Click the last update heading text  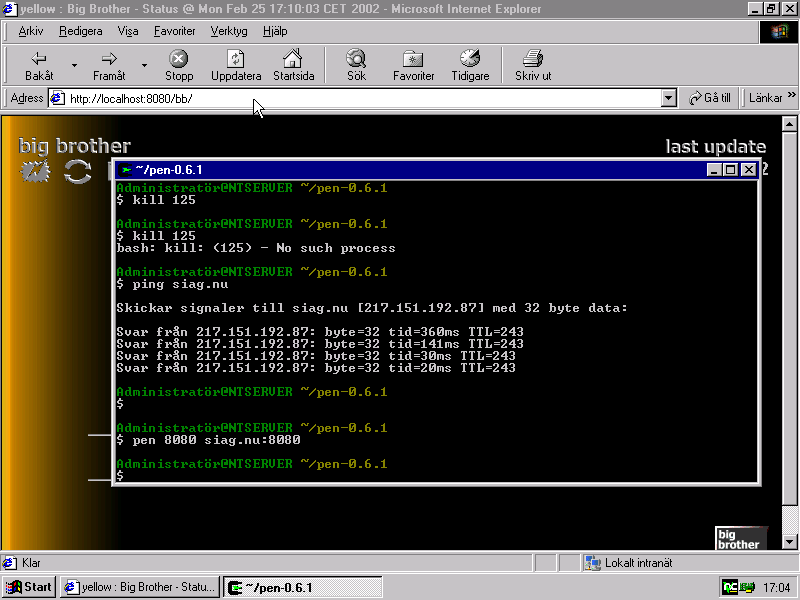(x=715, y=147)
